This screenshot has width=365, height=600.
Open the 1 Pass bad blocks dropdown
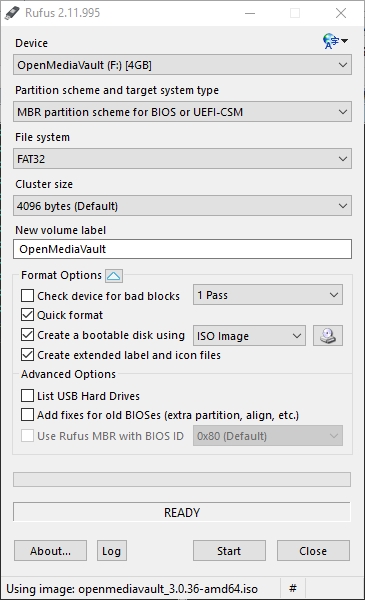268,295
